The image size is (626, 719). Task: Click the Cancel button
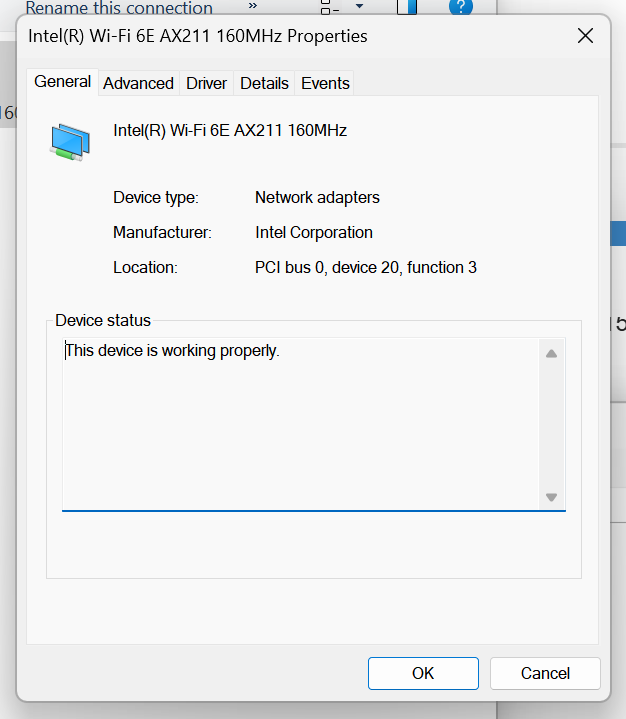click(545, 673)
